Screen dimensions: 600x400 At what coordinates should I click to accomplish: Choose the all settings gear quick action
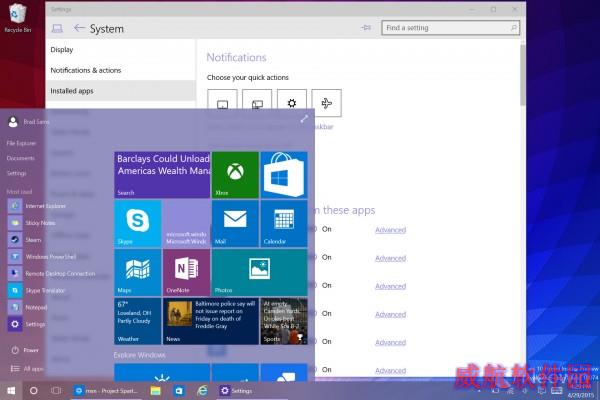click(292, 103)
